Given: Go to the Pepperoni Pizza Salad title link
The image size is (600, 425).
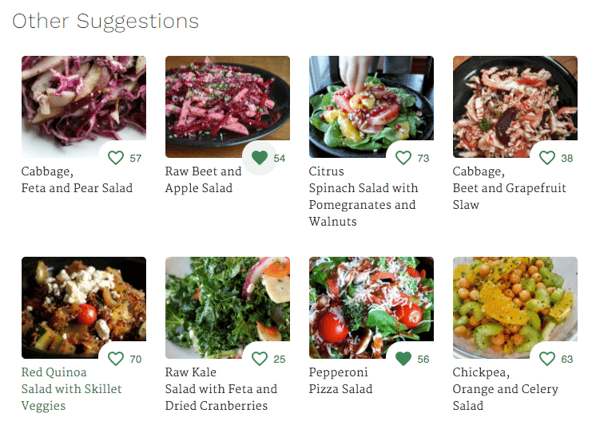Looking at the screenshot, I should (x=339, y=380).
